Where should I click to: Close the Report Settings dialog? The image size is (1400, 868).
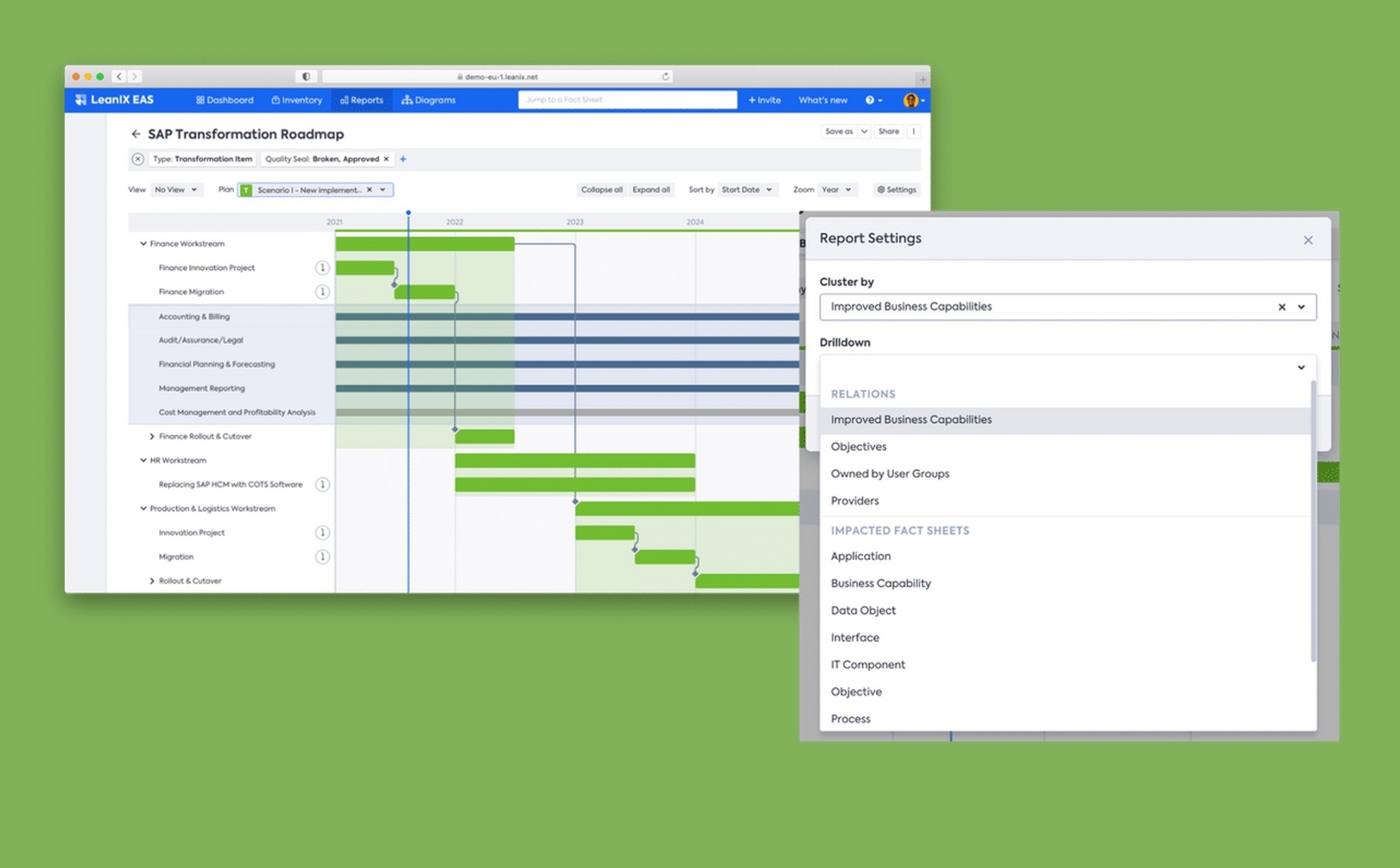[x=1308, y=240]
